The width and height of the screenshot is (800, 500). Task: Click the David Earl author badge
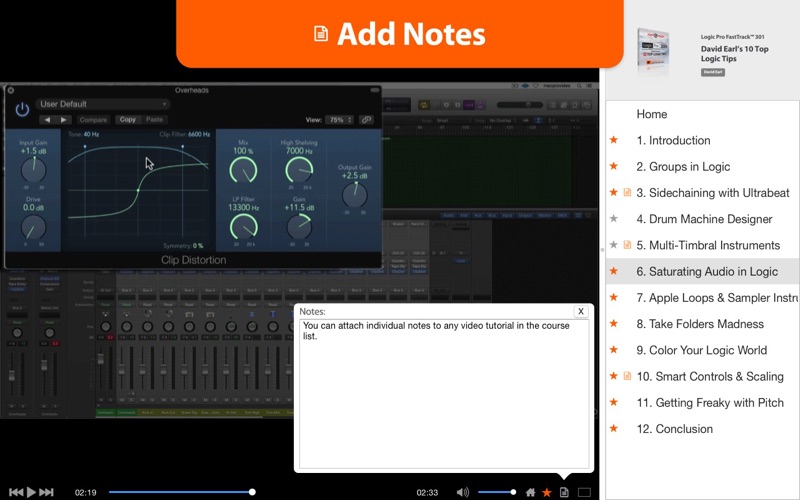pyautogui.click(x=713, y=72)
